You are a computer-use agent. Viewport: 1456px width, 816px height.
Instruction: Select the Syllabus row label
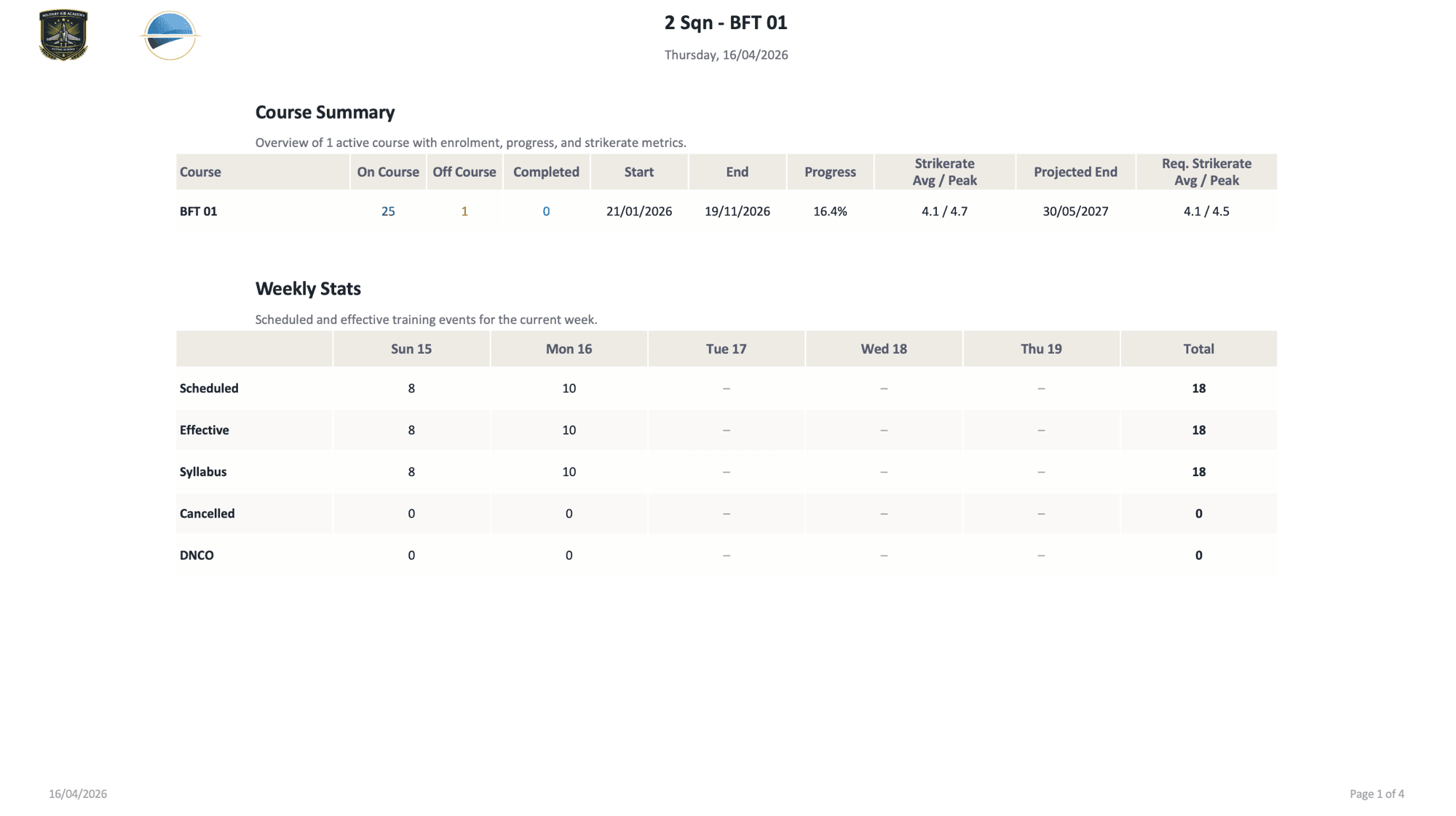pyautogui.click(x=203, y=472)
